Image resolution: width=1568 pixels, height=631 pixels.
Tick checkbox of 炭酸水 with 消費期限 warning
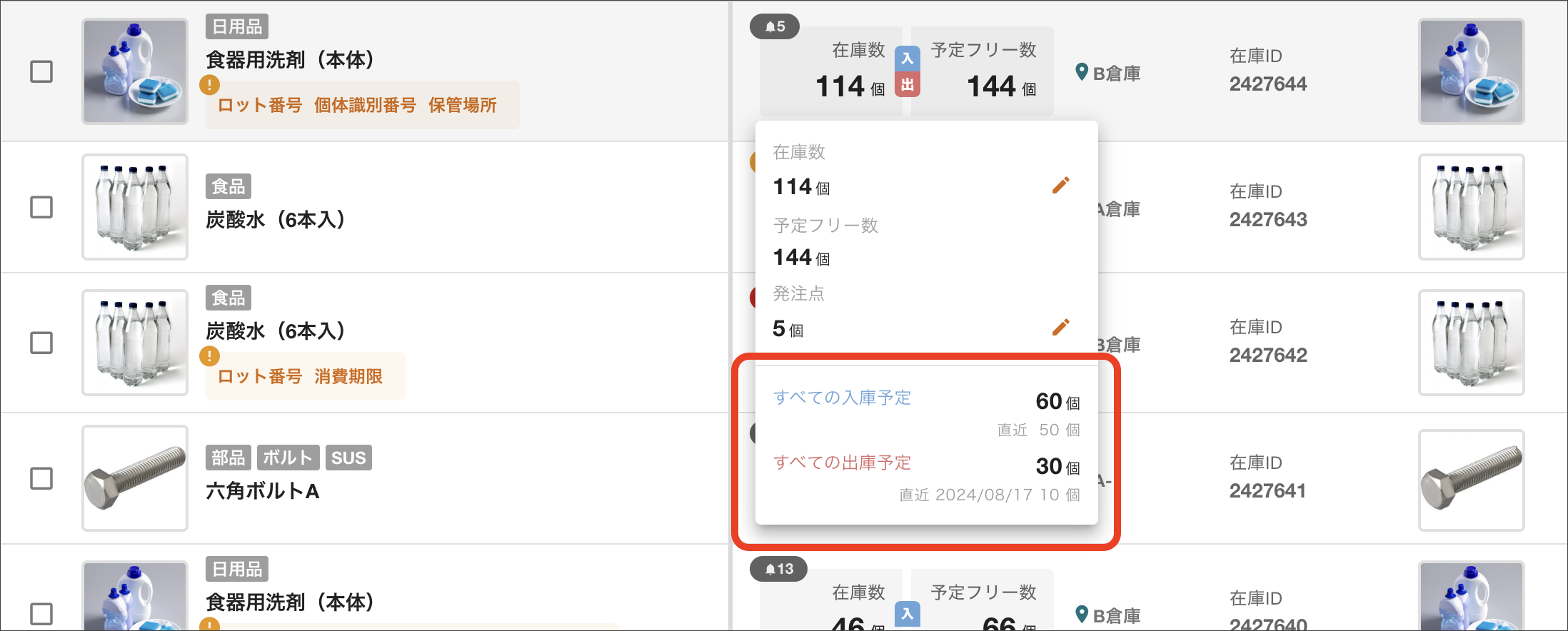(x=41, y=343)
